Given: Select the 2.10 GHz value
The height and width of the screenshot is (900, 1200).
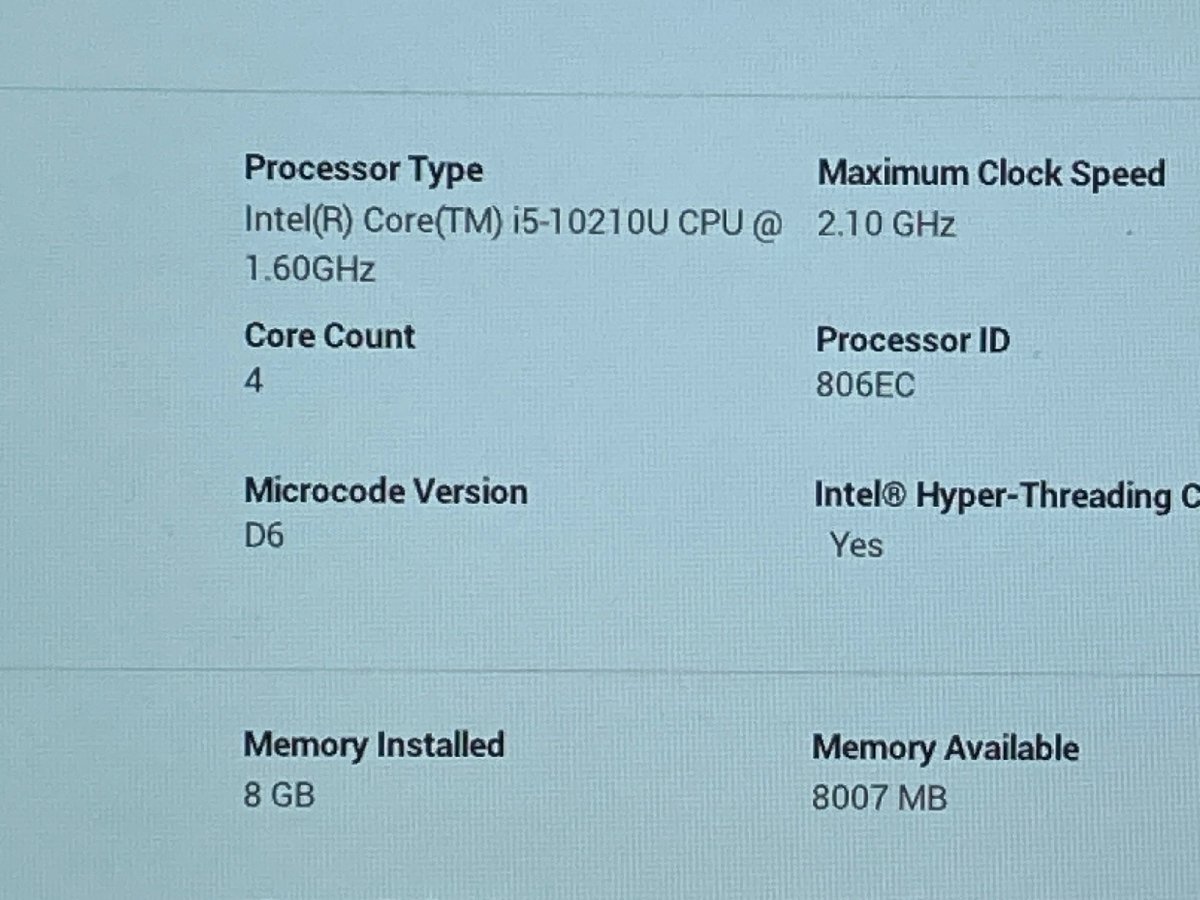Looking at the screenshot, I should (886, 224).
